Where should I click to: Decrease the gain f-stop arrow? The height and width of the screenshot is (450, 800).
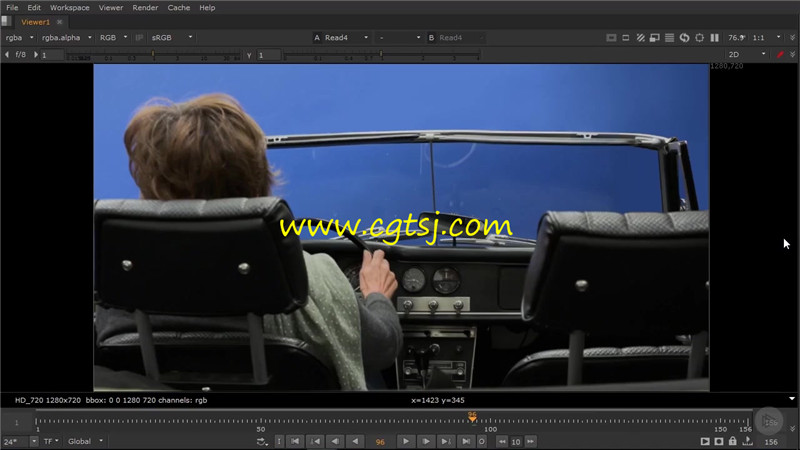[7, 55]
